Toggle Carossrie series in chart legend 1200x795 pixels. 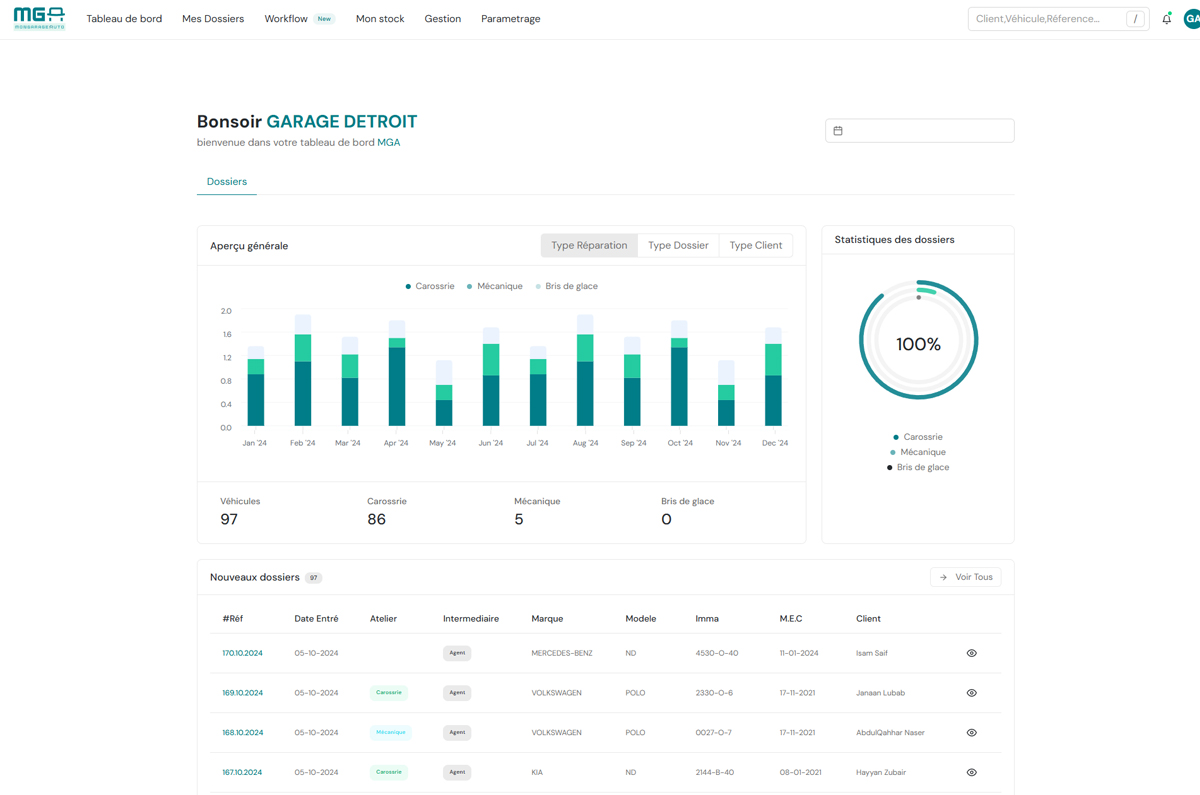429,286
